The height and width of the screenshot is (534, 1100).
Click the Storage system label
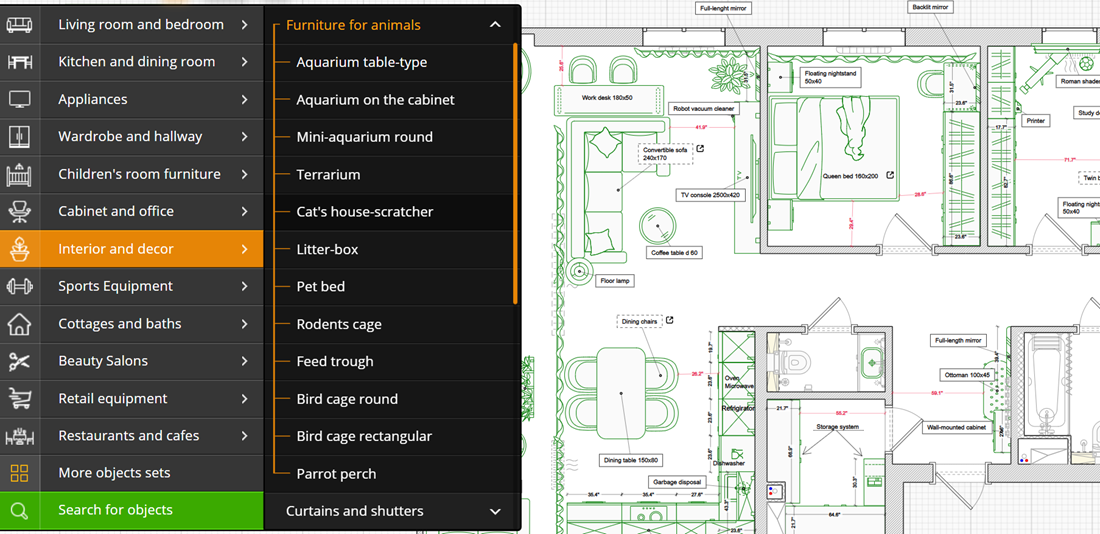(x=837, y=427)
